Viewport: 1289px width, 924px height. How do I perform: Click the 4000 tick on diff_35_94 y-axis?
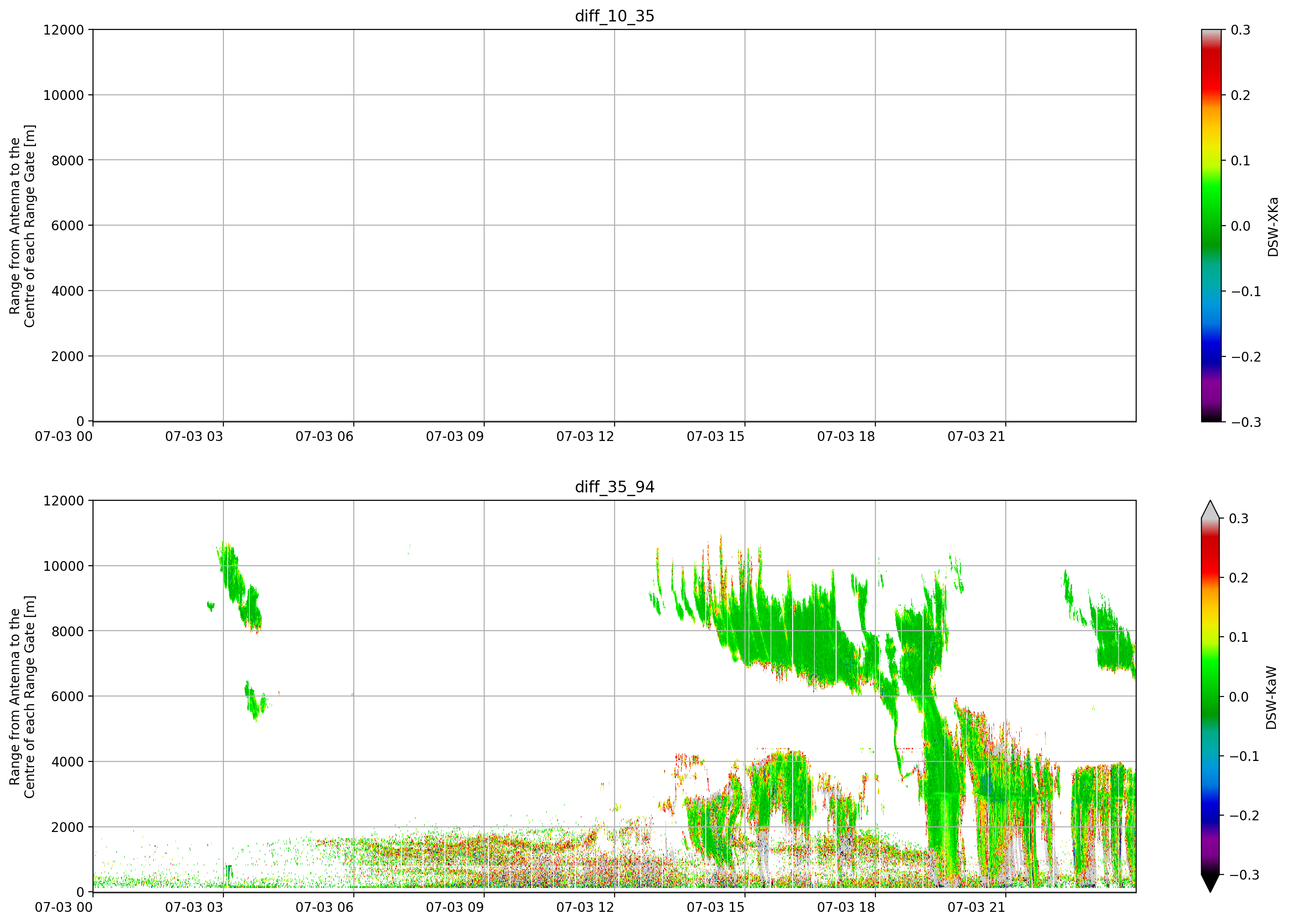[x=68, y=761]
